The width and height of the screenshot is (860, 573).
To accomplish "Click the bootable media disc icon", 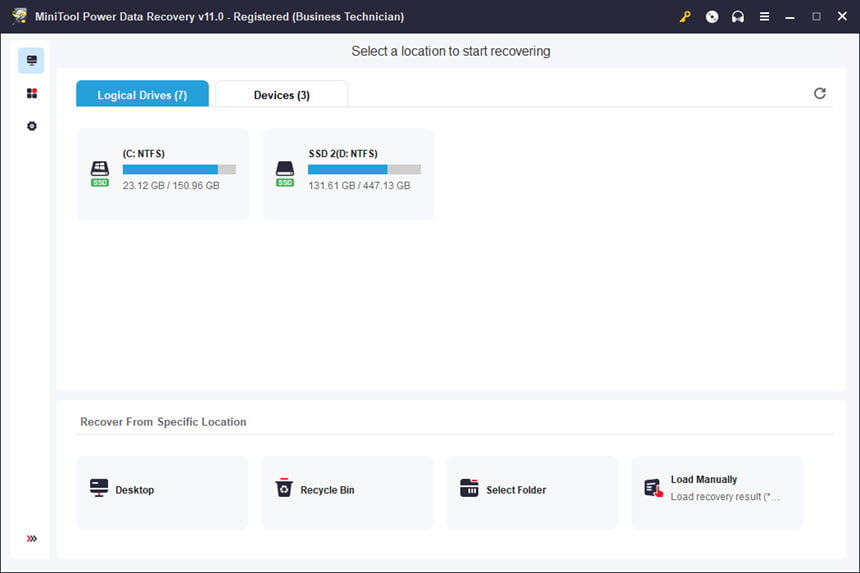I will pyautogui.click(x=712, y=16).
